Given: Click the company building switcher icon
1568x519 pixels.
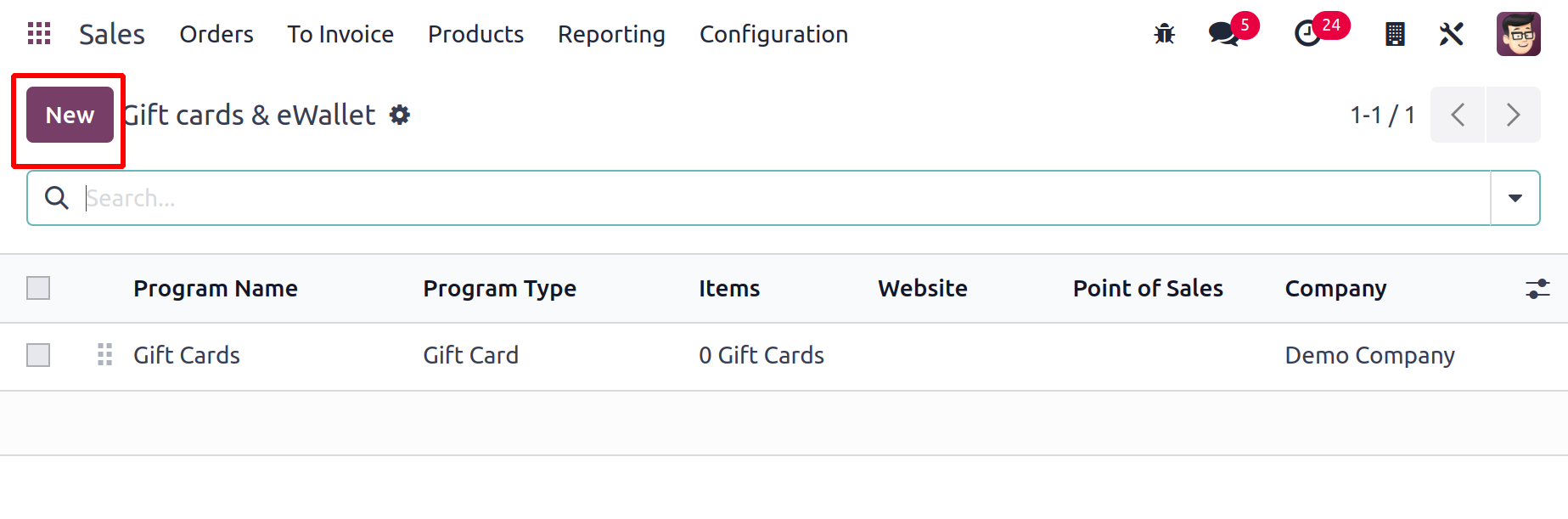Looking at the screenshot, I should point(1395,34).
